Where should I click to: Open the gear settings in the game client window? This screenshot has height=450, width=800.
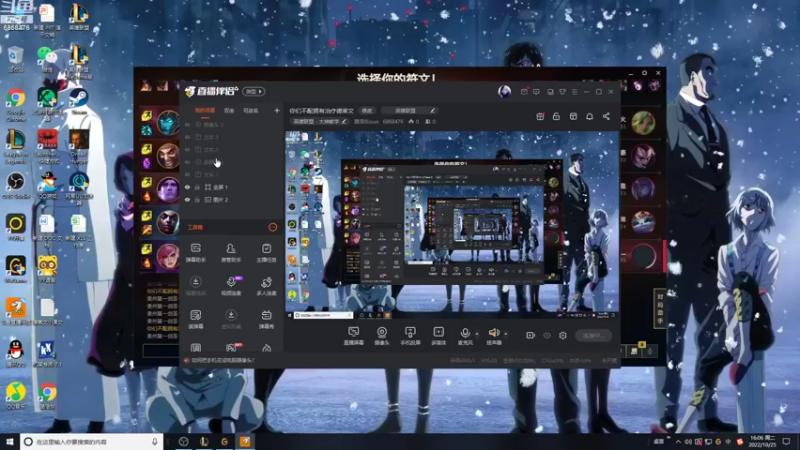[x=644, y=73]
